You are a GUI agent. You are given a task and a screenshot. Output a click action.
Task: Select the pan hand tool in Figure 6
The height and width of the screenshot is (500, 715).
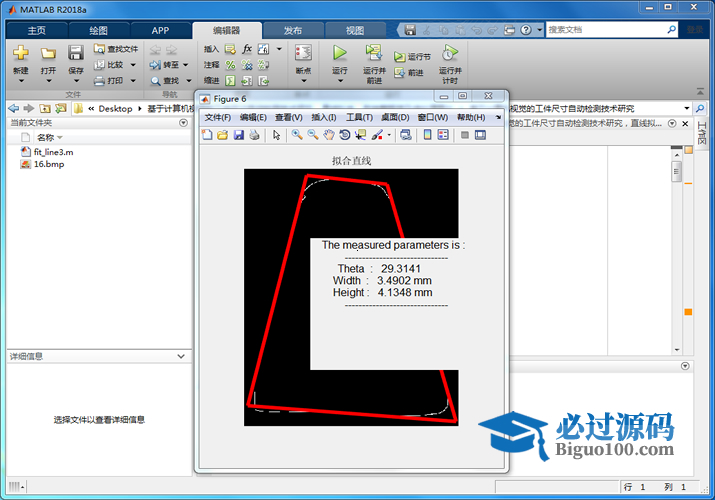[329, 134]
